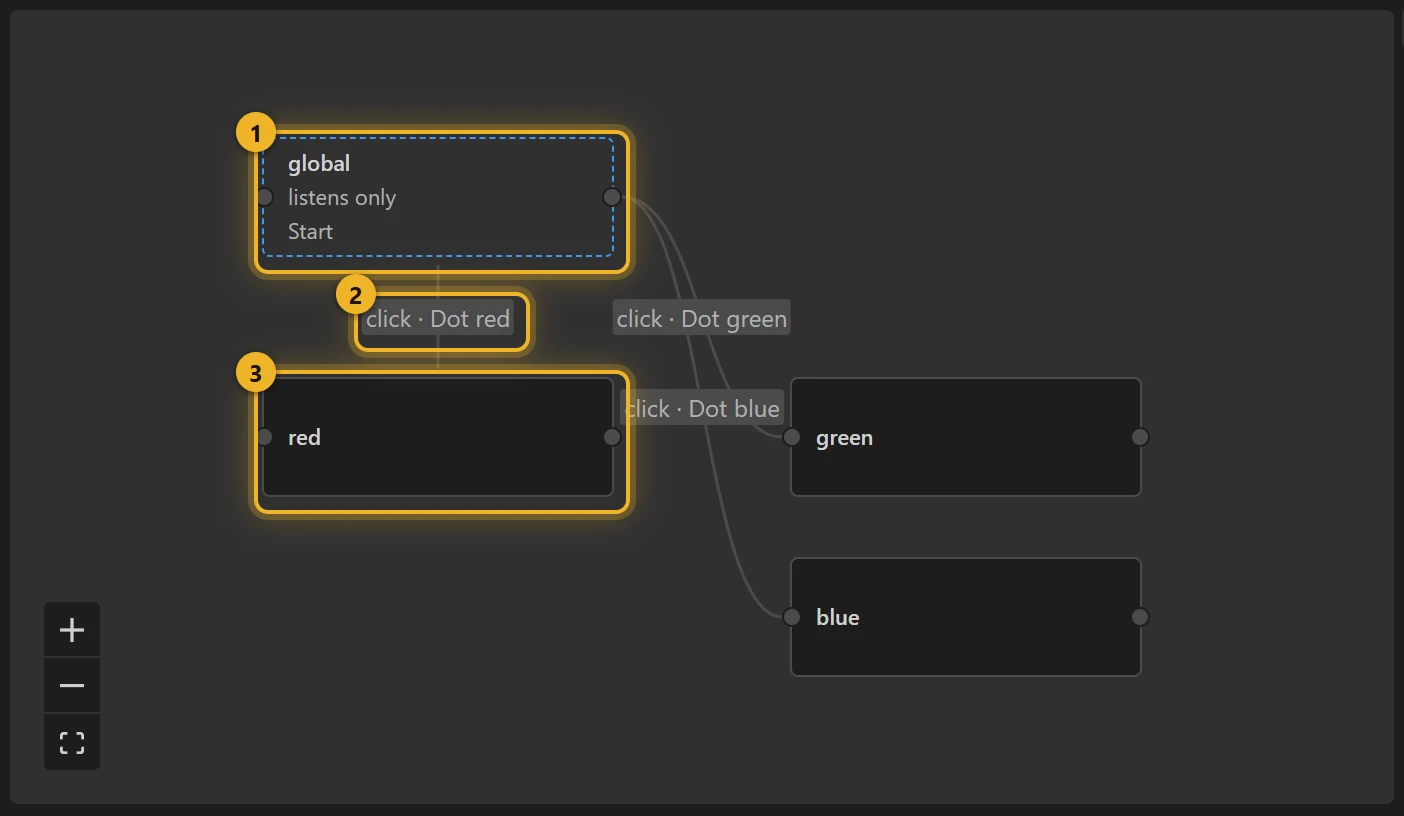The width and height of the screenshot is (1404, 816).
Task: Click the red node's input handle
Action: point(264,437)
